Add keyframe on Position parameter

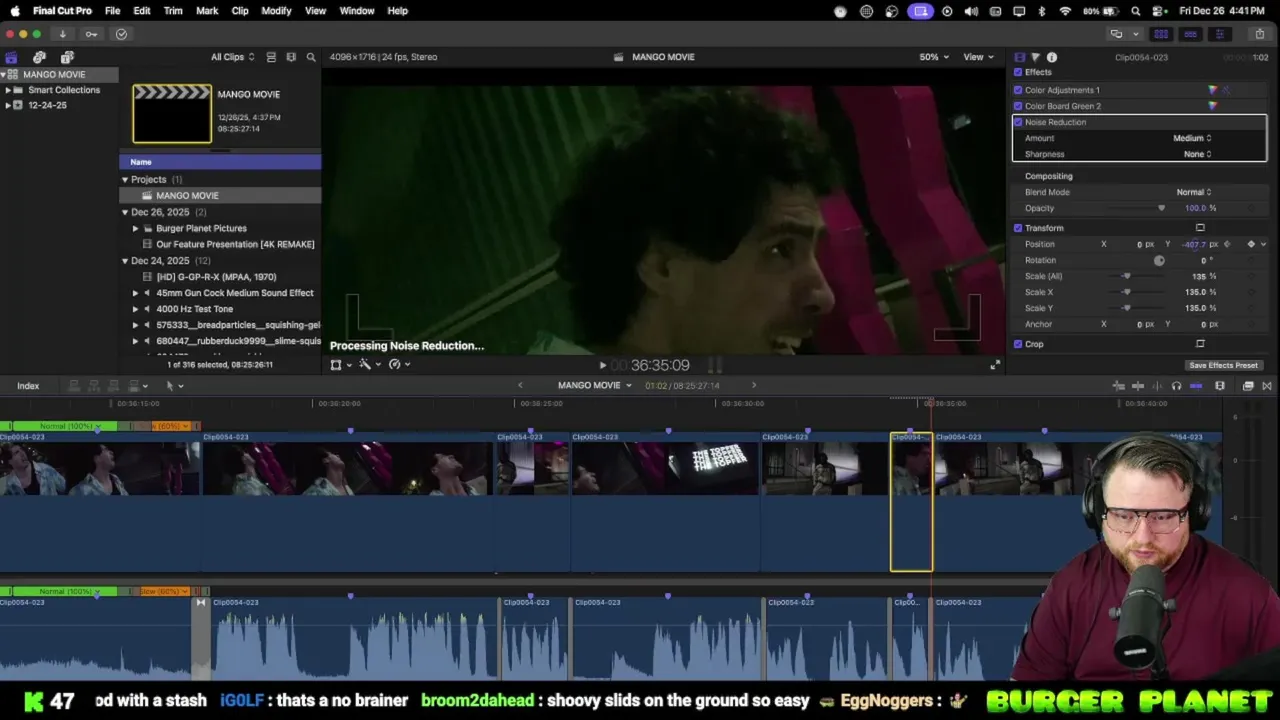1251,244
